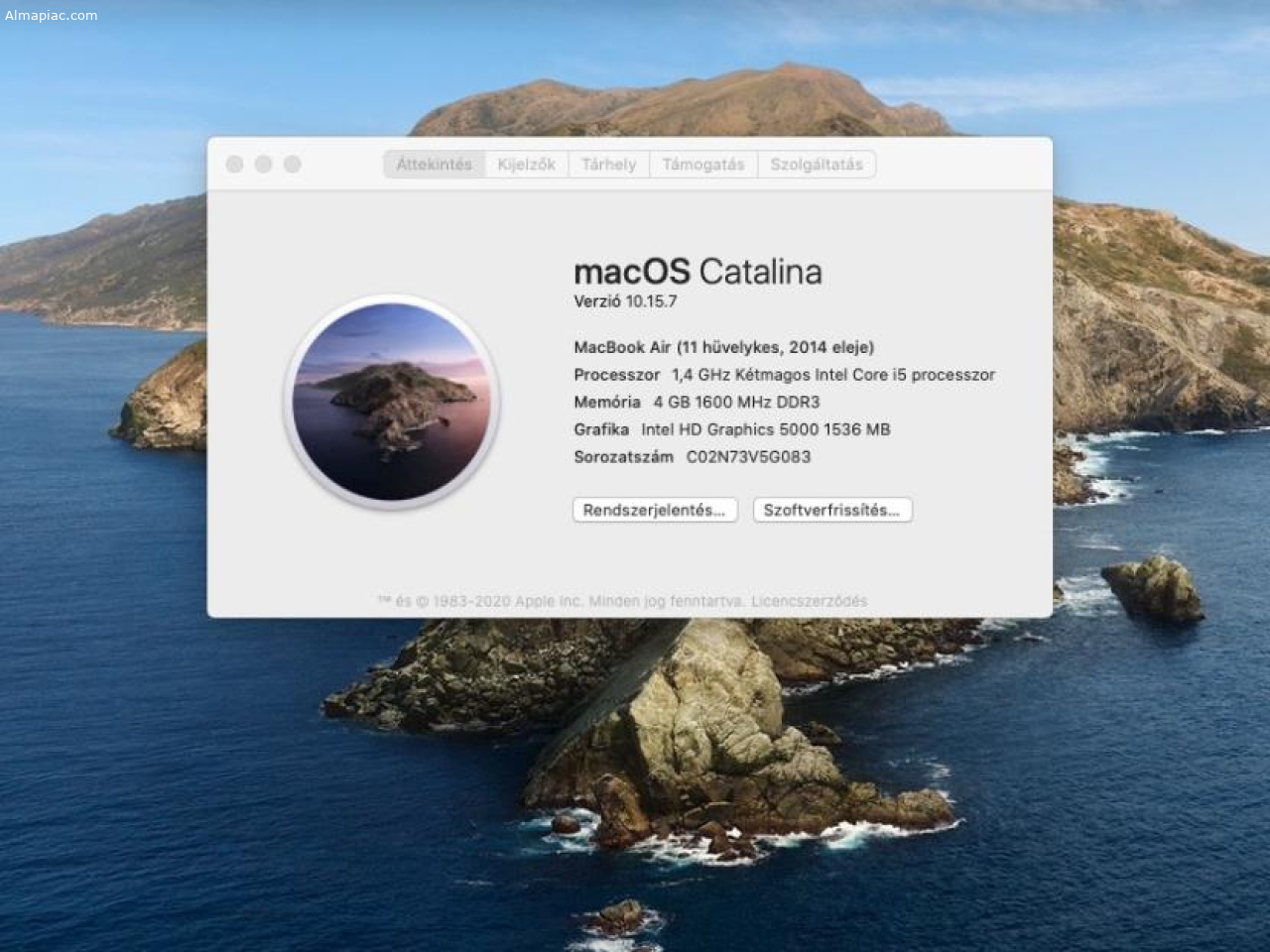Click the Grafika Intel HD Graphics line
This screenshot has height=952, width=1270.
pyautogui.click(x=731, y=429)
